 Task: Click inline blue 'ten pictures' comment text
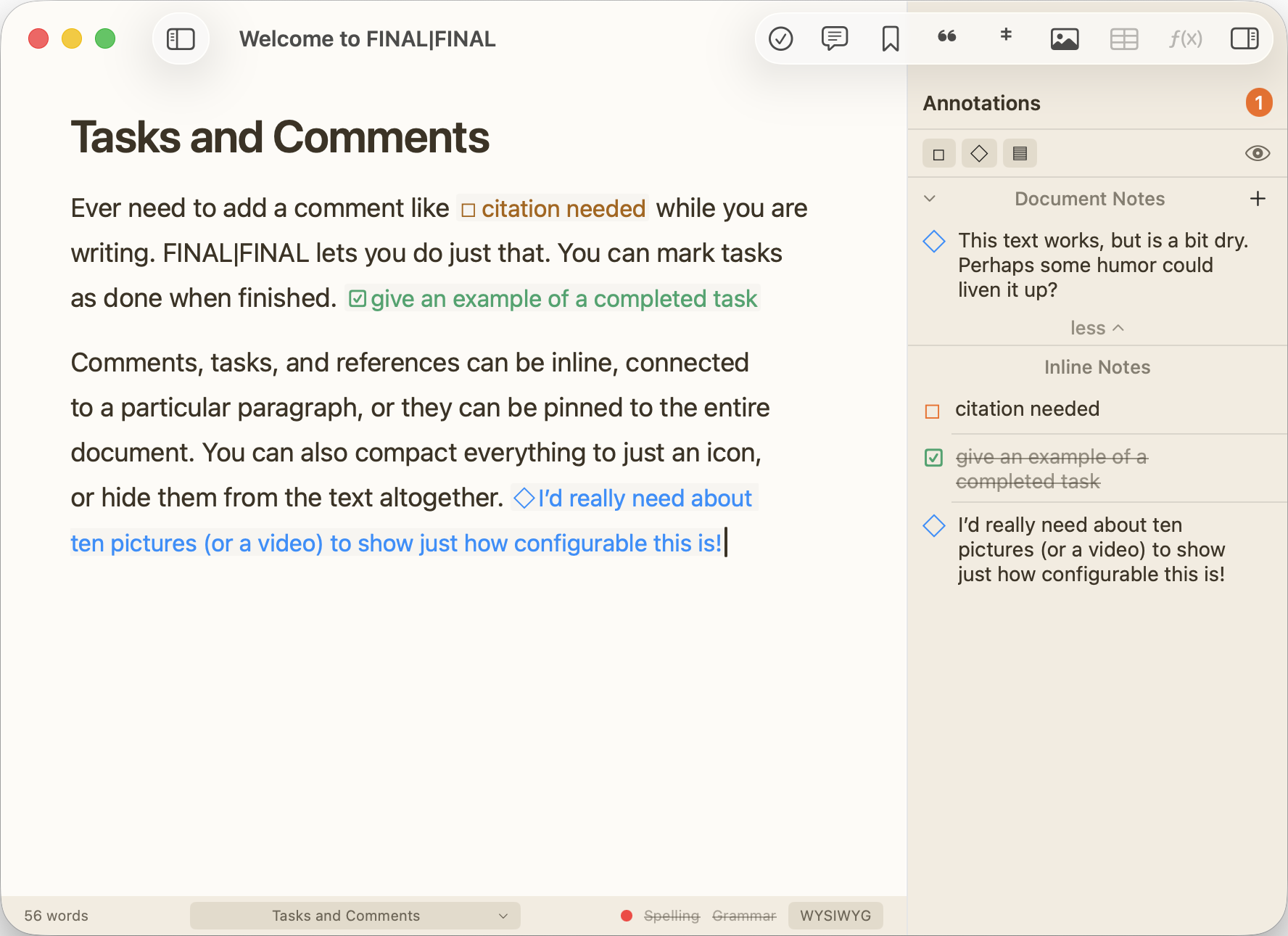tap(396, 543)
